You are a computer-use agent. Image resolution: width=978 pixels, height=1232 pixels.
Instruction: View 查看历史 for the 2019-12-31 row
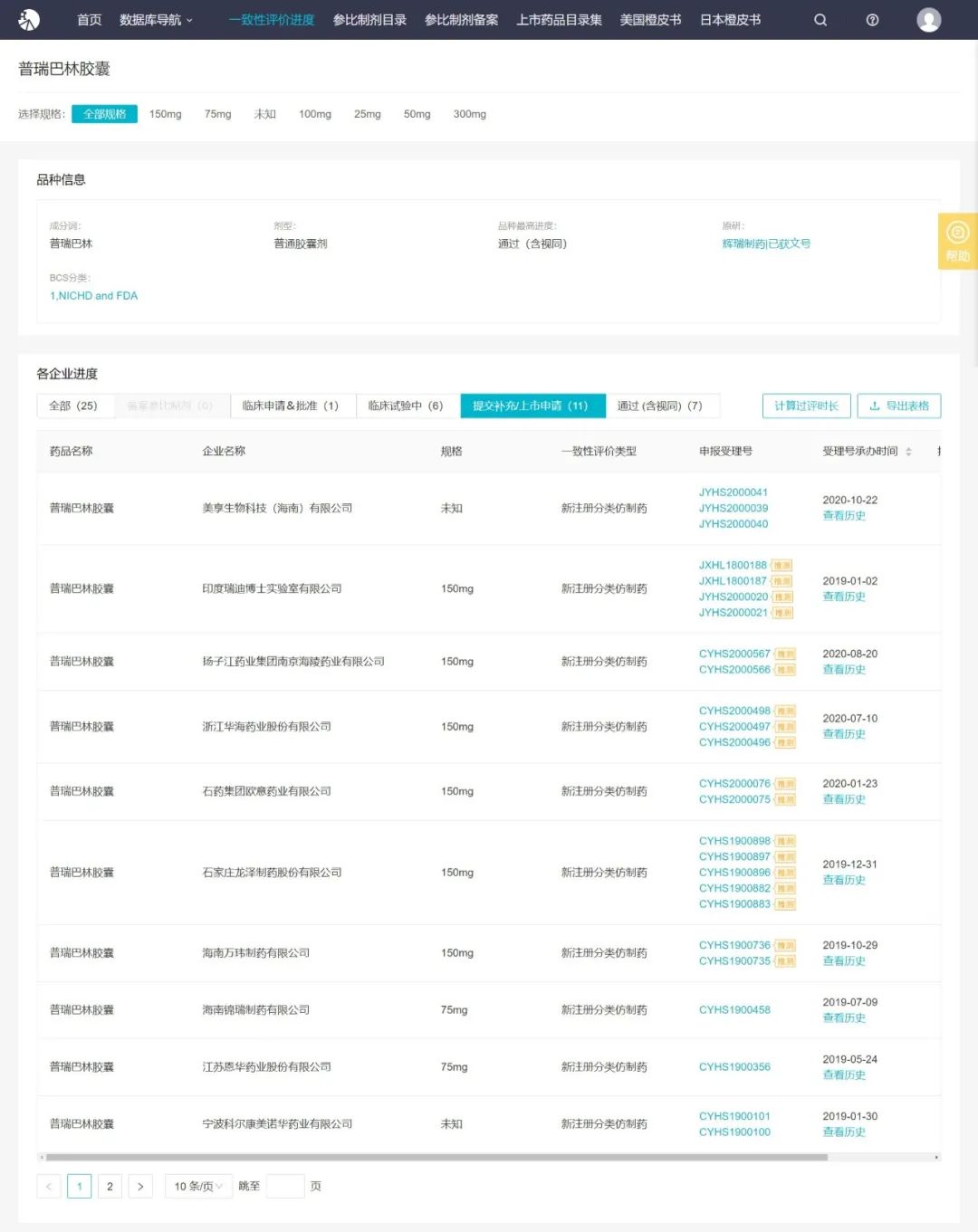point(844,880)
